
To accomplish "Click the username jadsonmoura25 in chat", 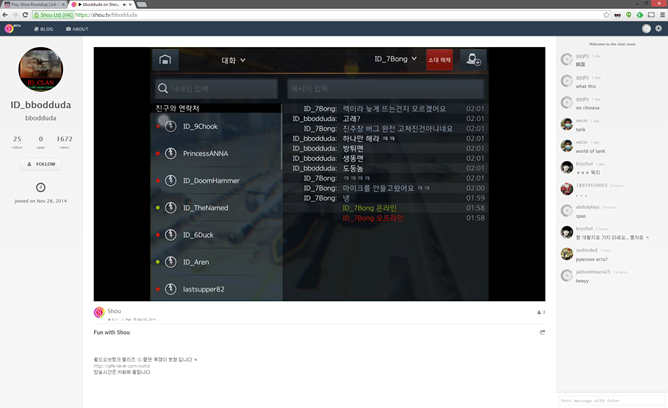I will (x=593, y=272).
